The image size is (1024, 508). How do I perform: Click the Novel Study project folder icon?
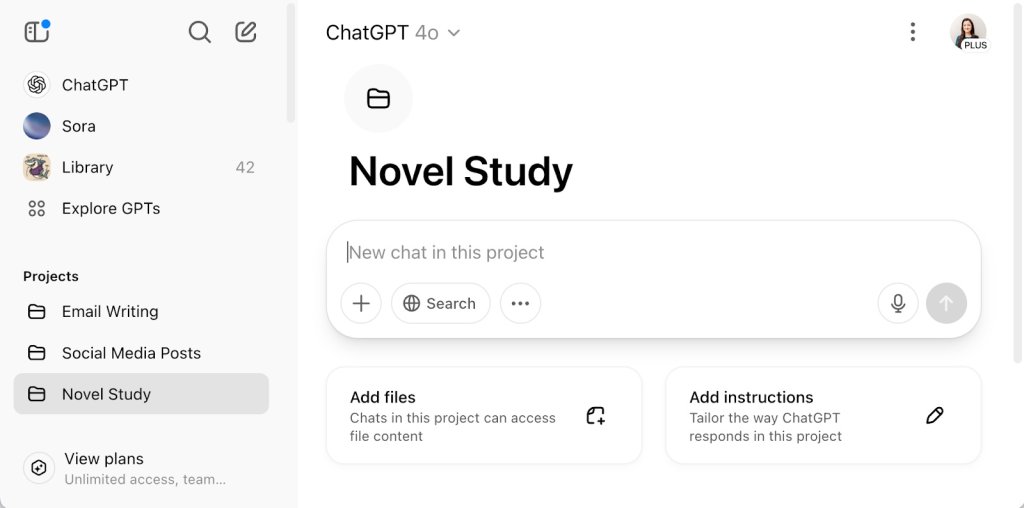378,98
